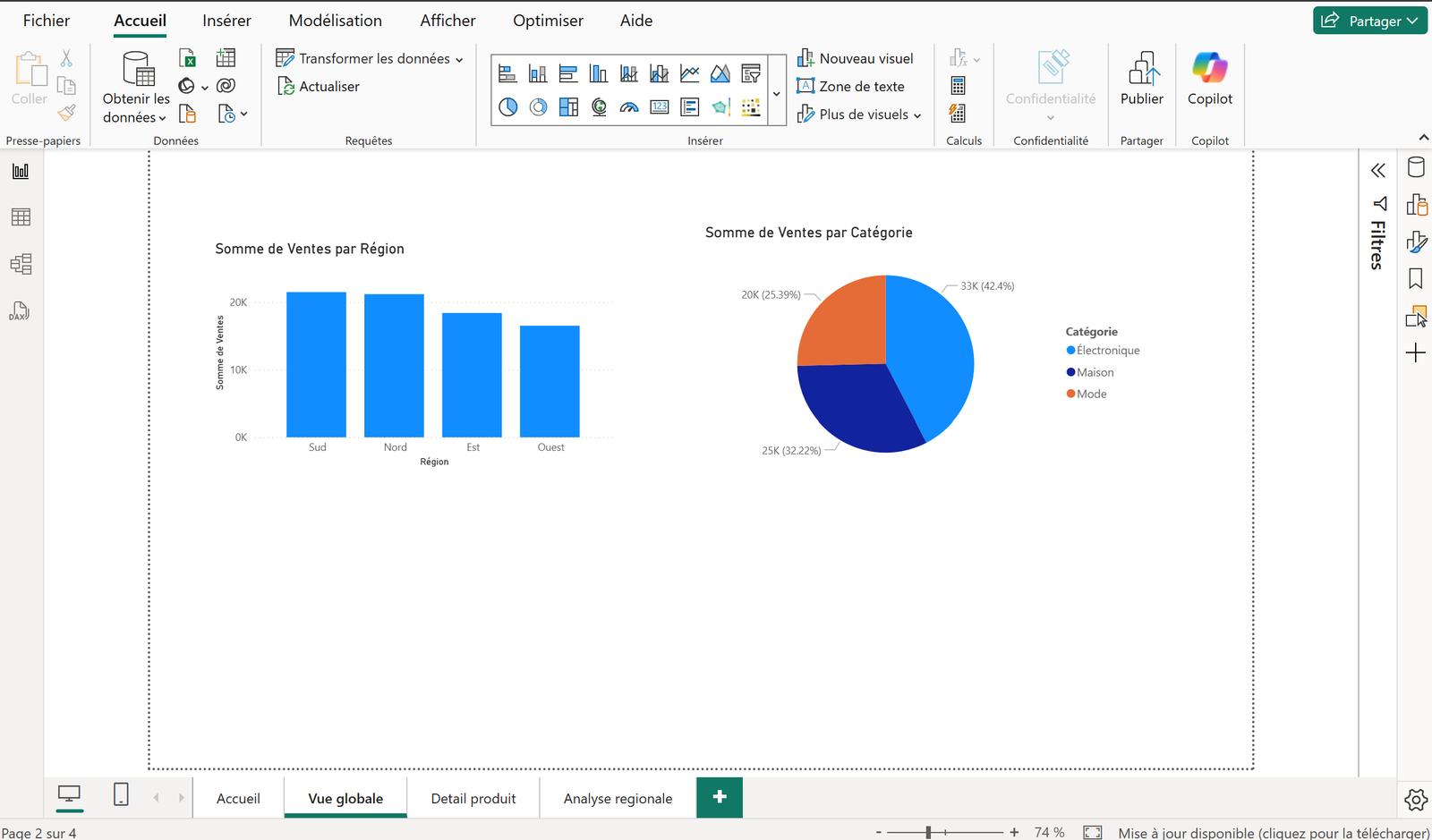This screenshot has width=1432, height=840.
Task: Switch to Model view in left sidebar
Action: click(x=21, y=264)
